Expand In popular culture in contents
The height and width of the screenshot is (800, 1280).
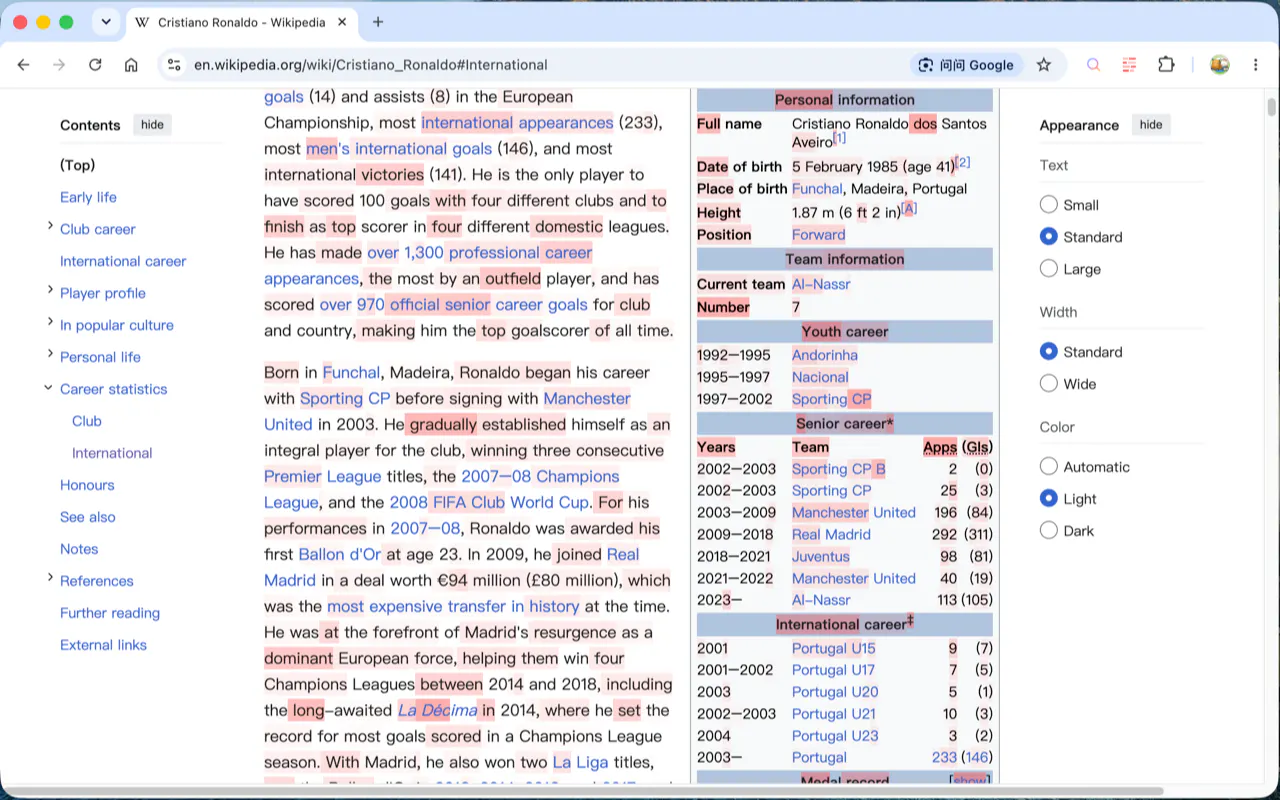pos(50,322)
